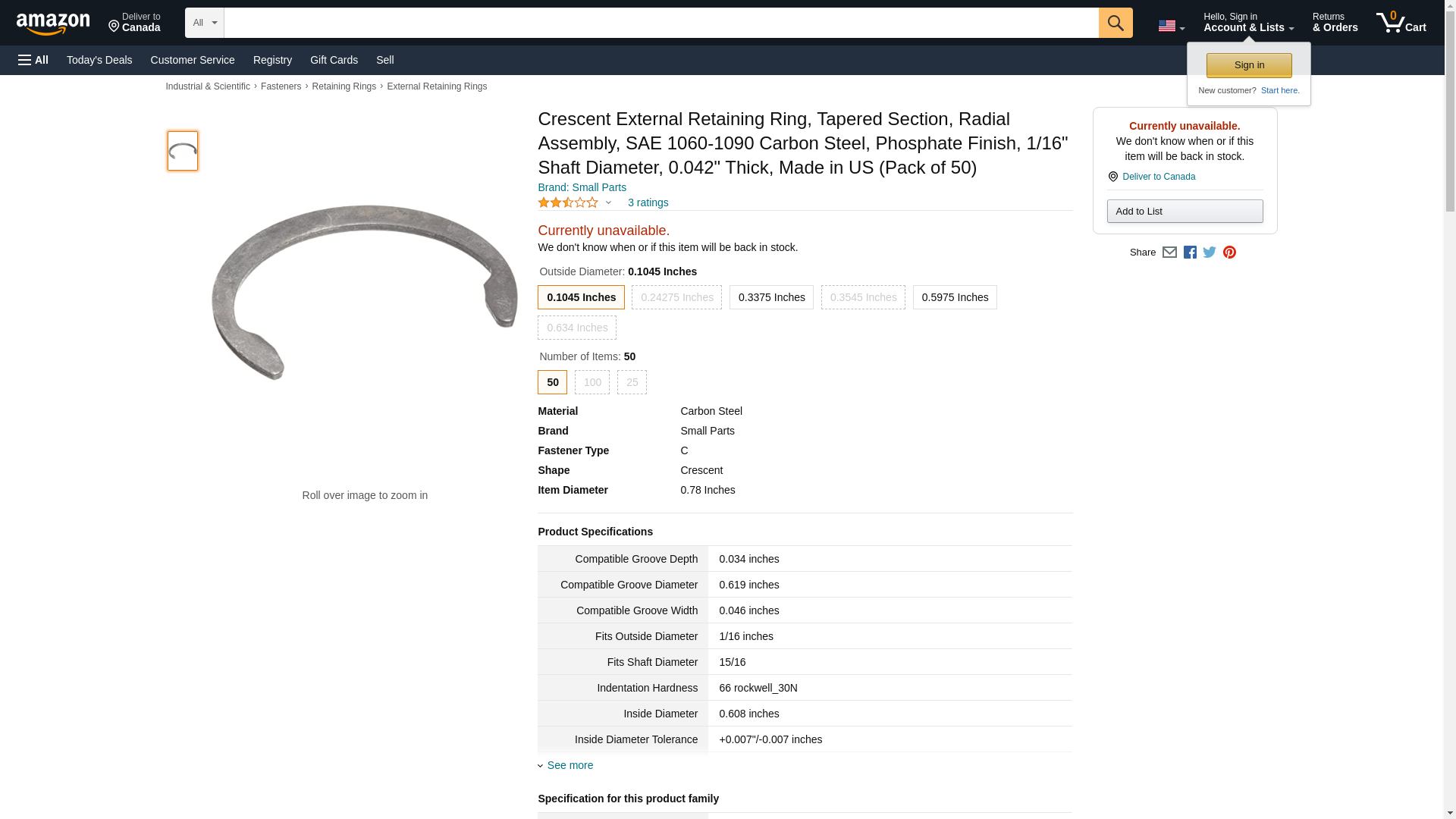This screenshot has width=1456, height=819.
Task: Open the cart icon
Action: pyautogui.click(x=1401, y=23)
